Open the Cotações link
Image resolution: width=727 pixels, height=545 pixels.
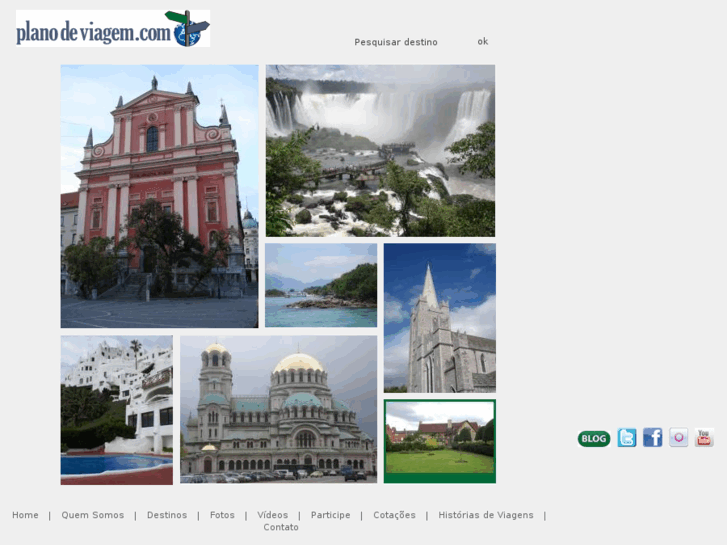(395, 515)
